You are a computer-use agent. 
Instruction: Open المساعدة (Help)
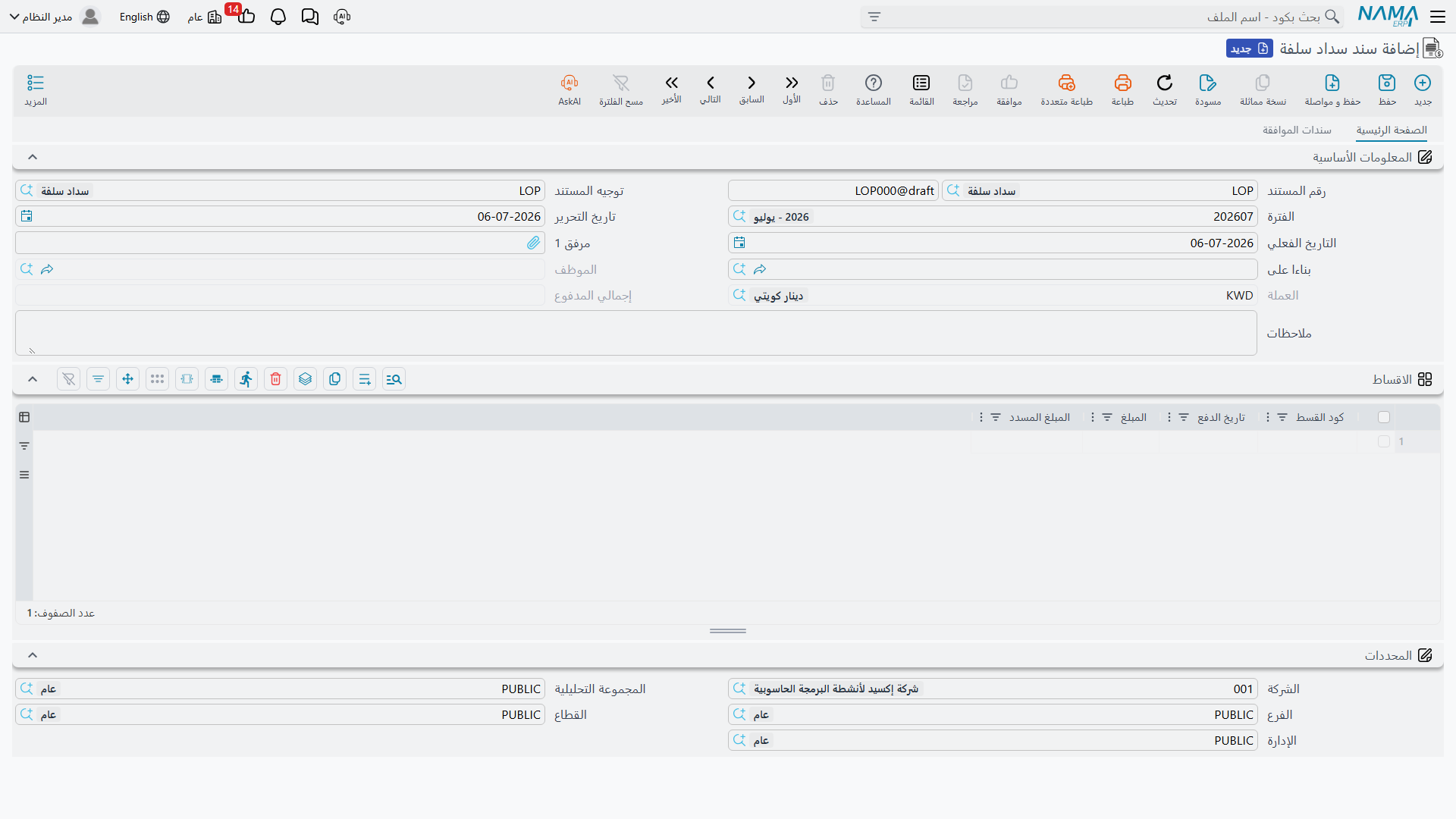[x=874, y=89]
